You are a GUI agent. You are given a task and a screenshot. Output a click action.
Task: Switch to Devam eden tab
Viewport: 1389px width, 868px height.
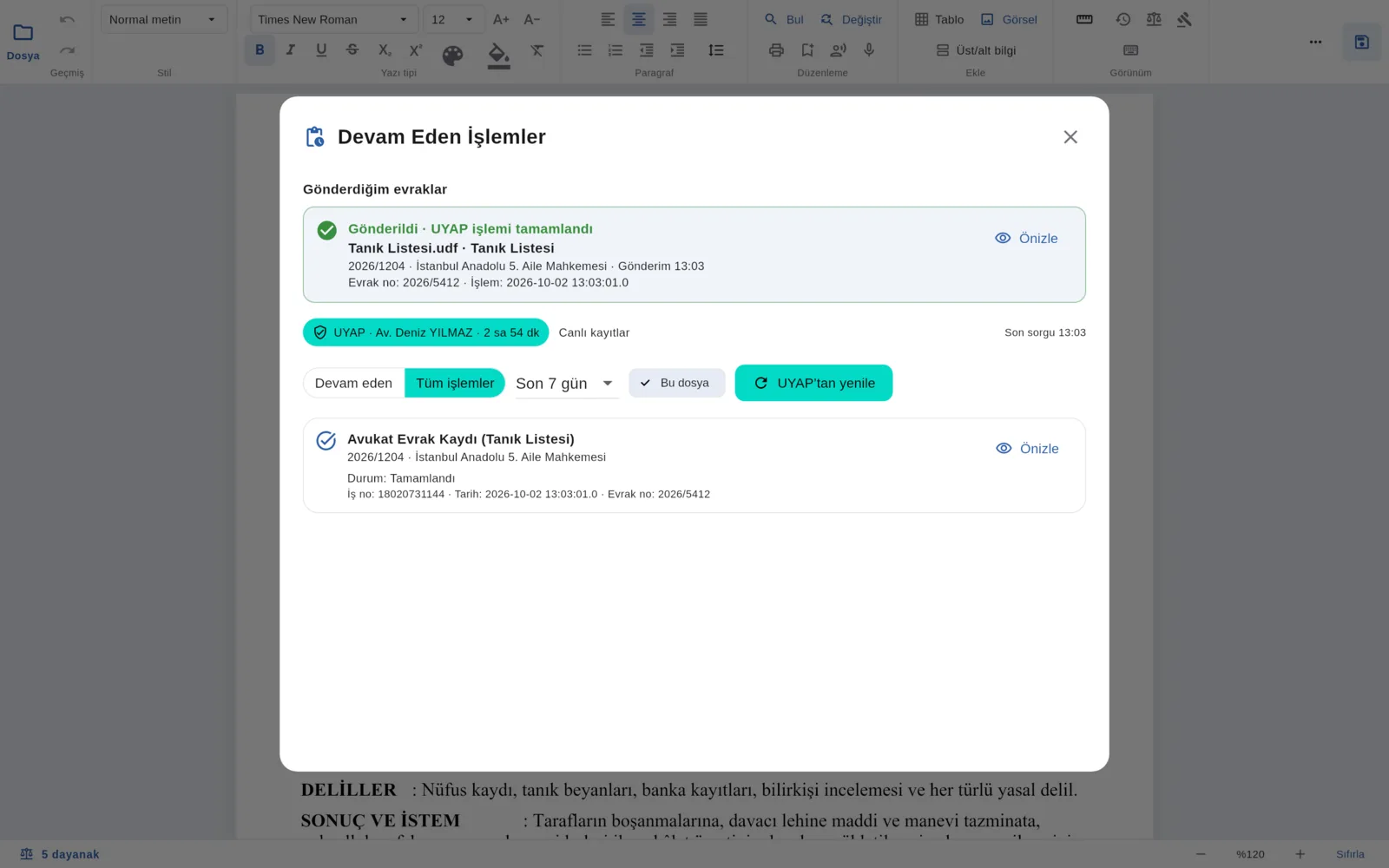353,383
